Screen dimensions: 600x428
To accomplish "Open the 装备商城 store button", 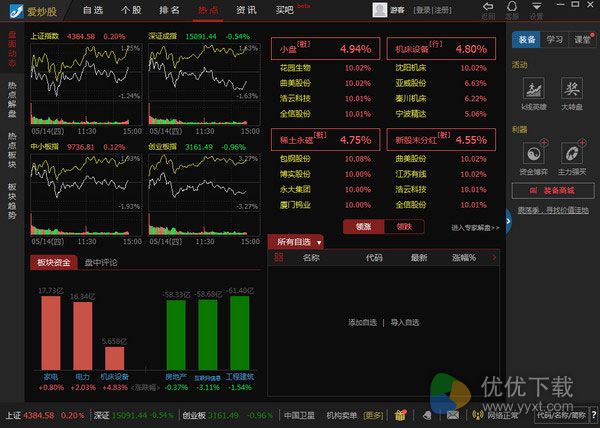I will [553, 190].
